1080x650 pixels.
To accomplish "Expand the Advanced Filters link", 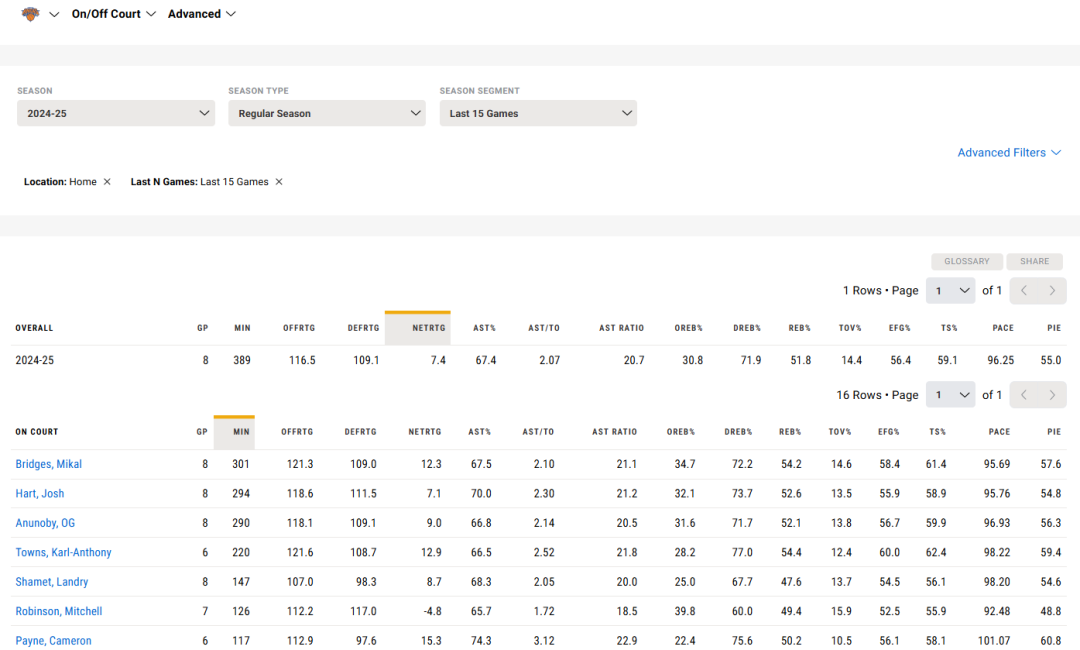I will [1009, 152].
